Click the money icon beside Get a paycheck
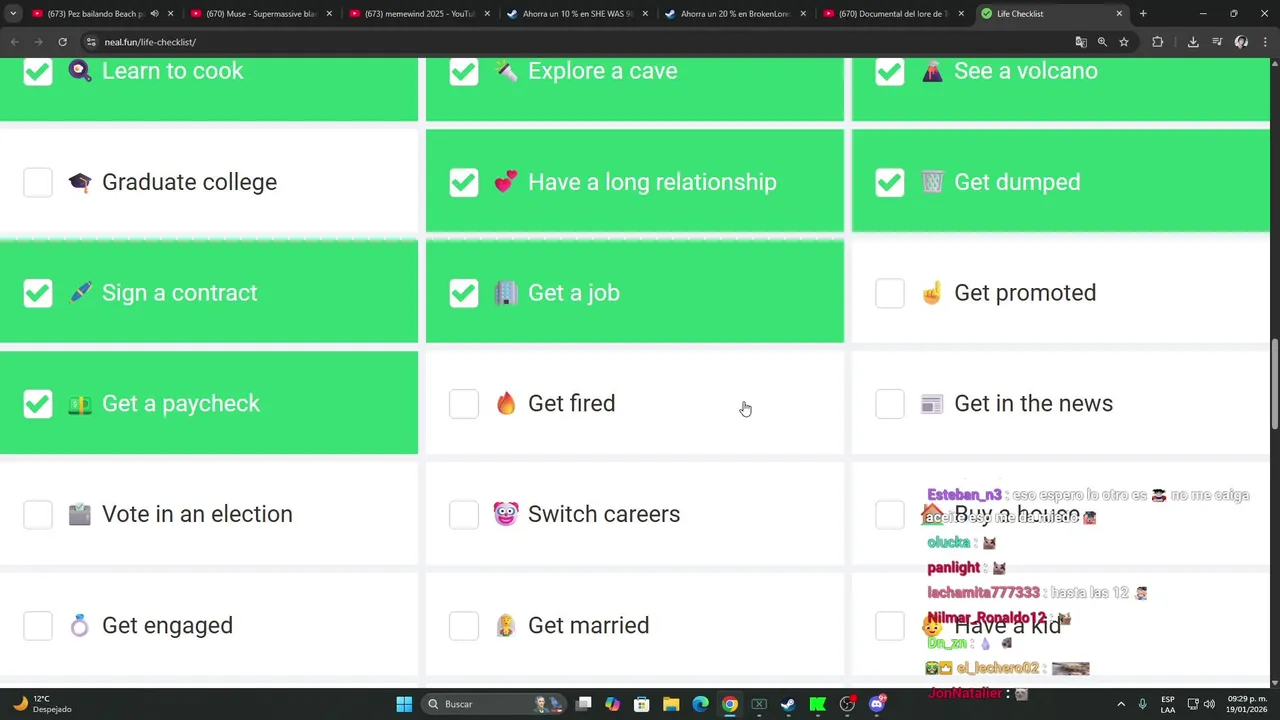1280x720 pixels. coord(80,404)
